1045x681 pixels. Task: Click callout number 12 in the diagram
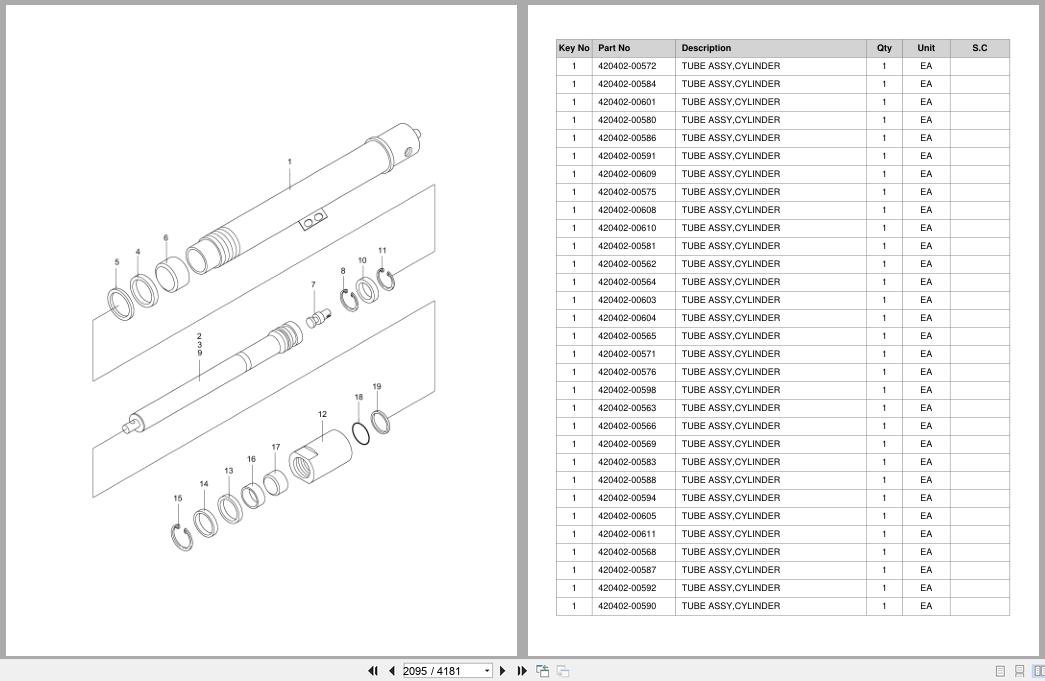point(323,414)
